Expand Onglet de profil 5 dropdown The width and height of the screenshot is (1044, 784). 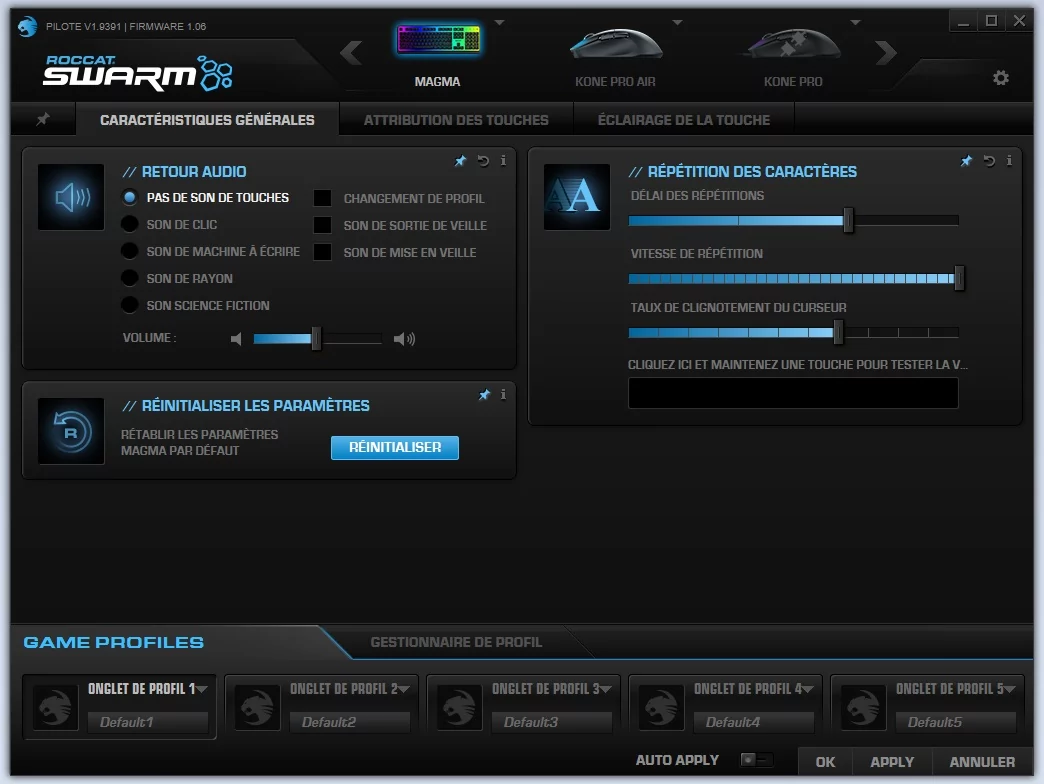[x=1009, y=689]
